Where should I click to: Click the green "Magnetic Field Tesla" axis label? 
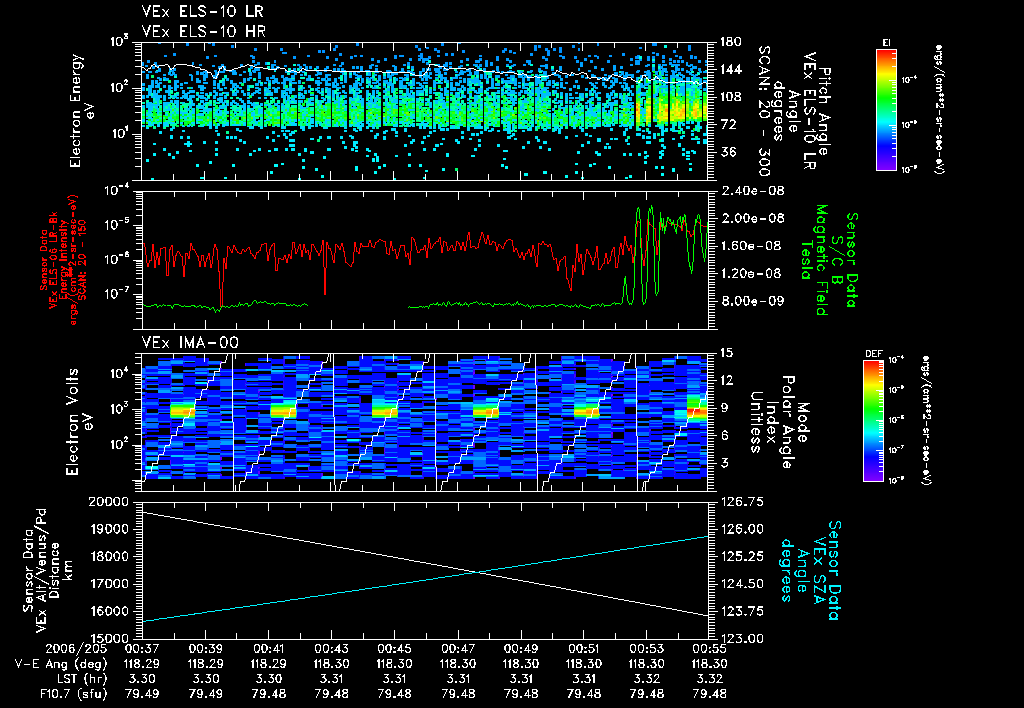(814, 260)
